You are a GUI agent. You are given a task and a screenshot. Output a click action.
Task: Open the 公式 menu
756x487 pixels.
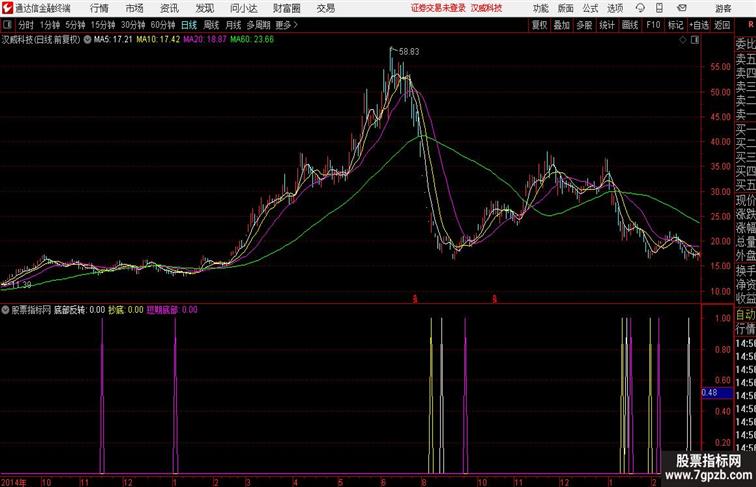[590, 8]
